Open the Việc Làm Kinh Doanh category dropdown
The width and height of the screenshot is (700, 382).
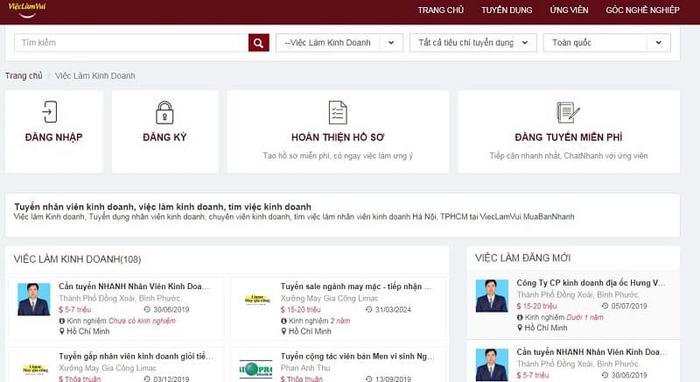coord(339,43)
